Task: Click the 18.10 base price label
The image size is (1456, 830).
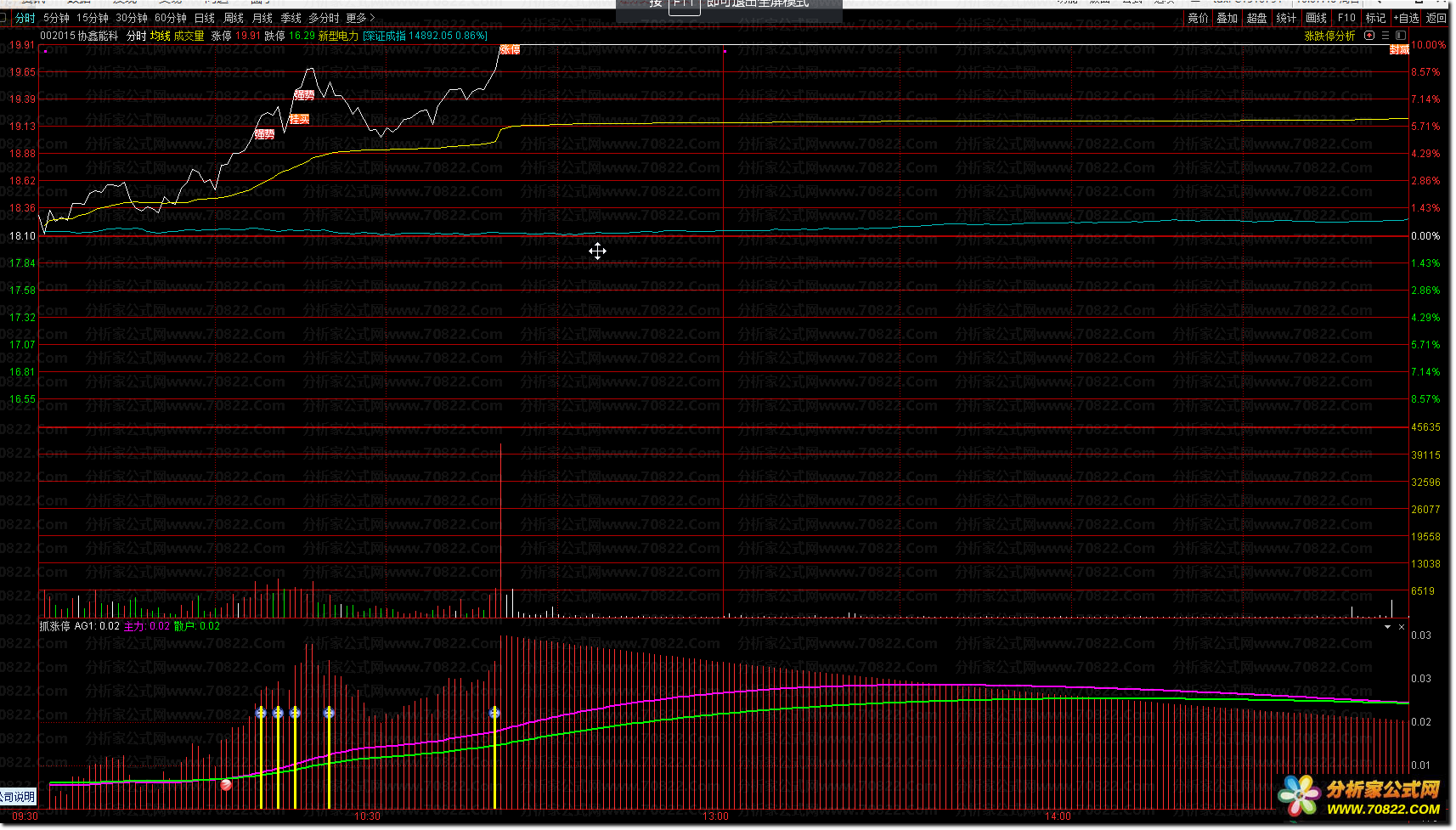Action: [x=22, y=236]
